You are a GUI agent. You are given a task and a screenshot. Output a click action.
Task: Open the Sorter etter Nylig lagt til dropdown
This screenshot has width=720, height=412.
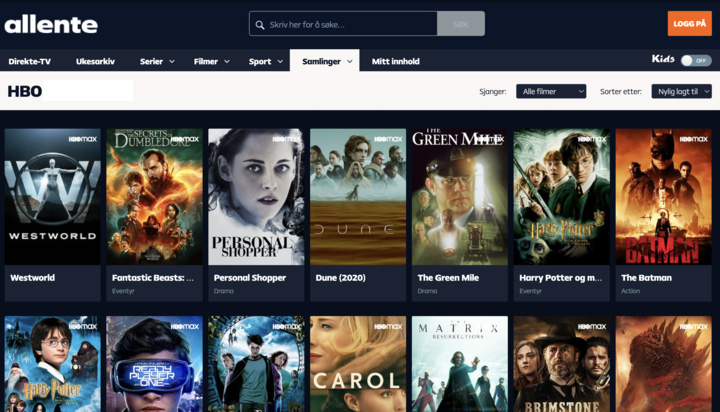(681, 91)
